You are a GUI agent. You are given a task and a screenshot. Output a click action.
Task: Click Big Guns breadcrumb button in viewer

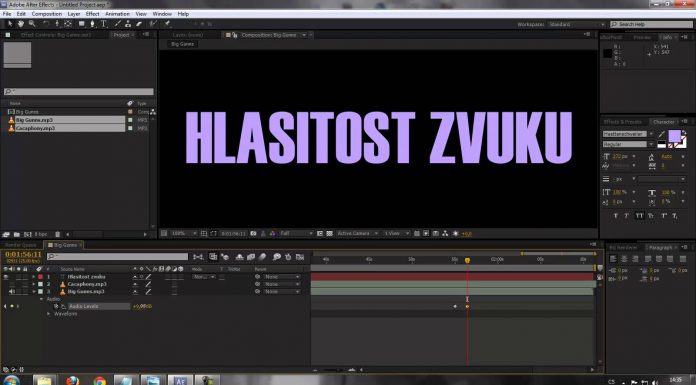pos(182,44)
